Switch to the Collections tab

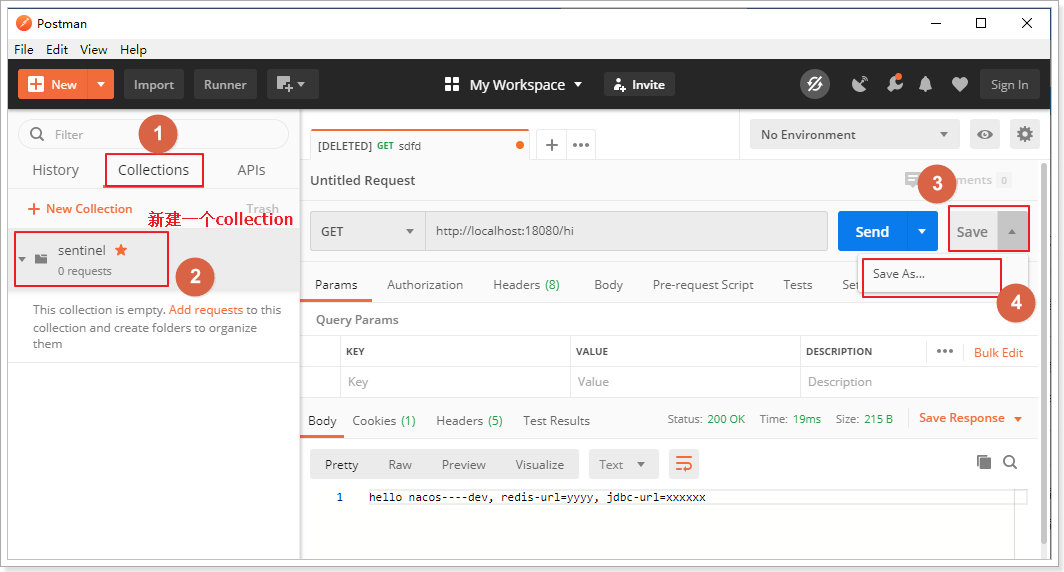(x=153, y=170)
